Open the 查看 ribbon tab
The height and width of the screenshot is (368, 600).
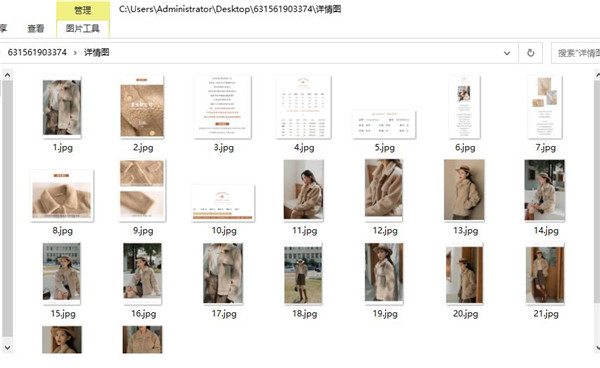coord(36,28)
